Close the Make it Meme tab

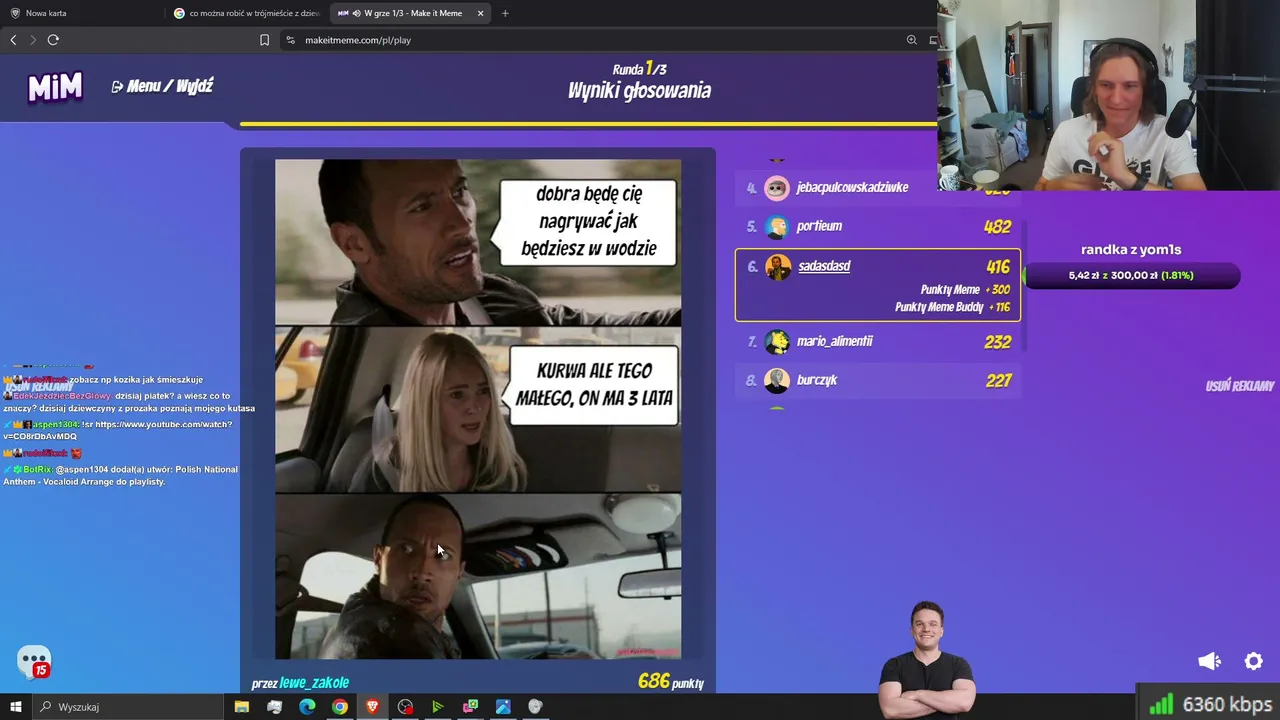pyautogui.click(x=481, y=13)
